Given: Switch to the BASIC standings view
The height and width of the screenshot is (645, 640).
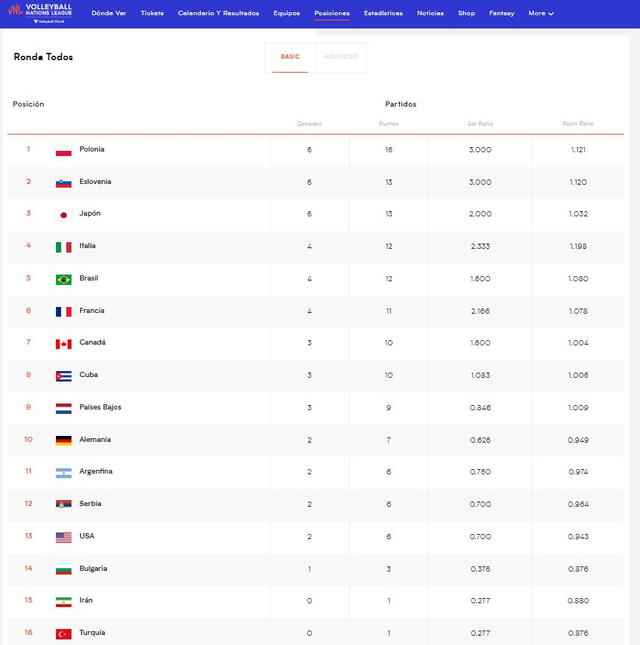Looking at the screenshot, I should (x=290, y=57).
